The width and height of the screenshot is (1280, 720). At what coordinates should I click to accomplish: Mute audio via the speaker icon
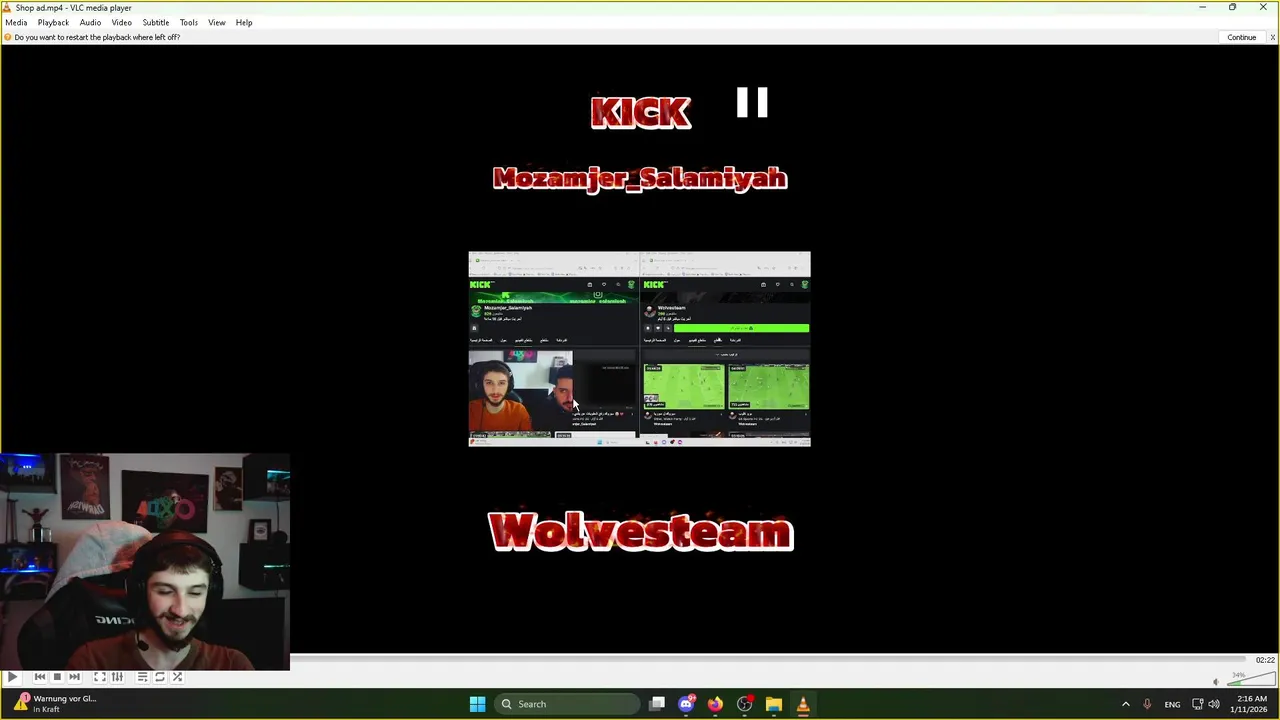click(1216, 682)
